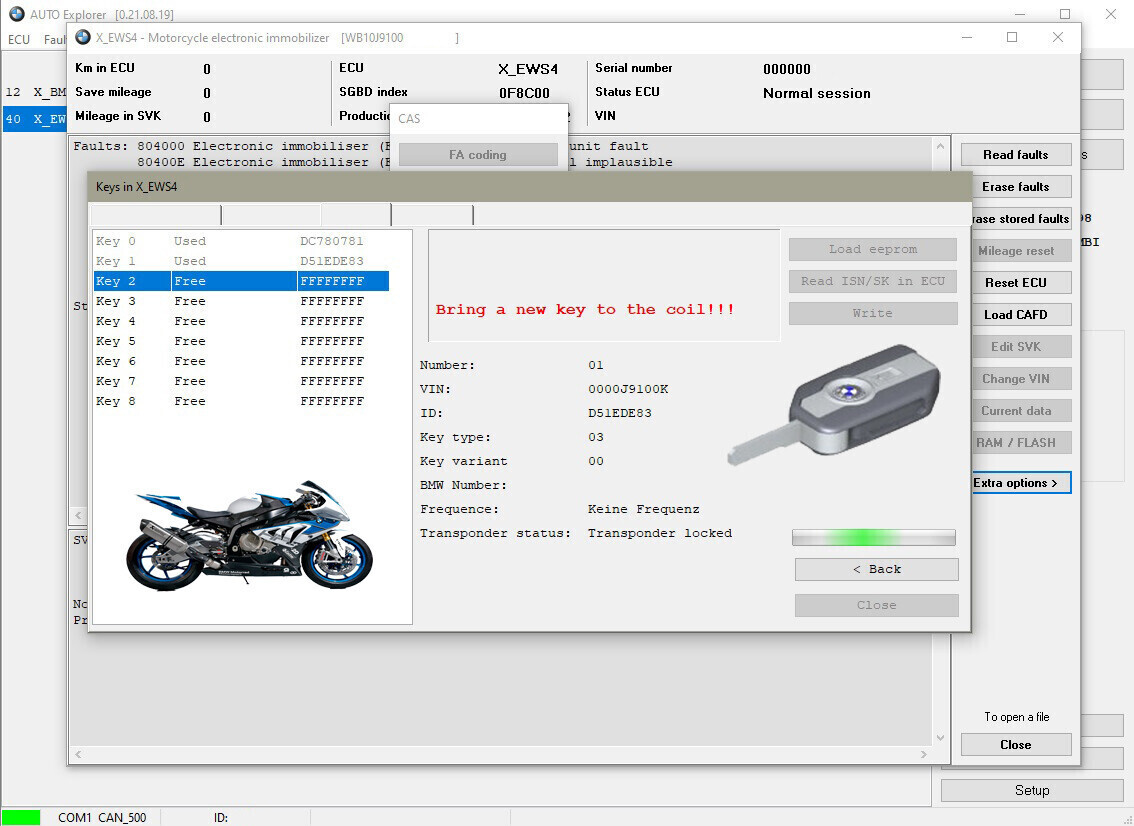Click the greyed Close button in keys dialog
1134x826 pixels.
(x=877, y=605)
